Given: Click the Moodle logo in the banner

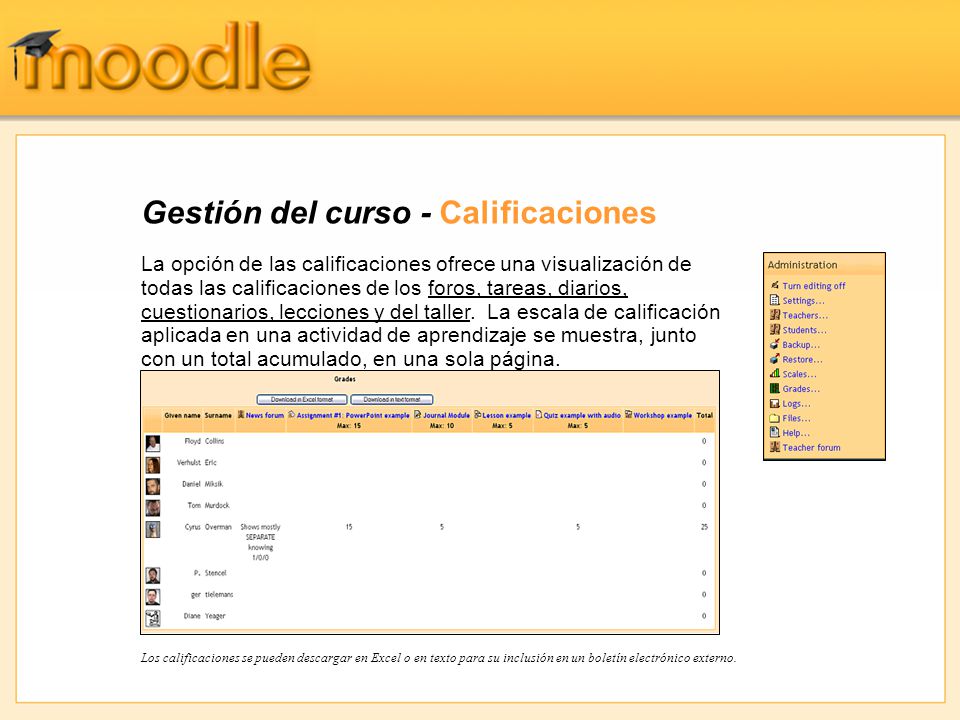Looking at the screenshot, I should 159,57.
